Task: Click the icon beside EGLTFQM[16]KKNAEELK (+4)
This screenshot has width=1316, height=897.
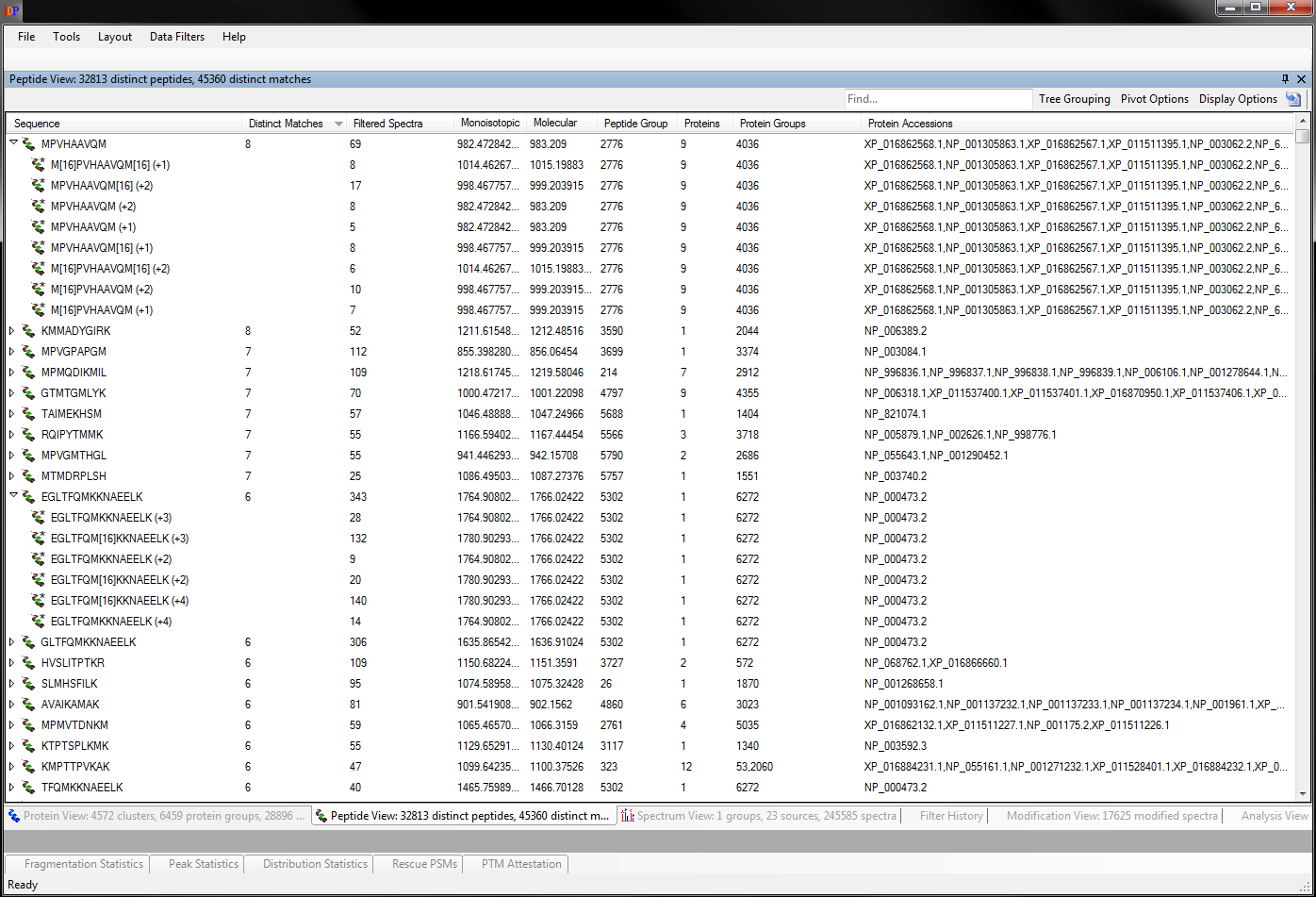Action: click(x=38, y=601)
